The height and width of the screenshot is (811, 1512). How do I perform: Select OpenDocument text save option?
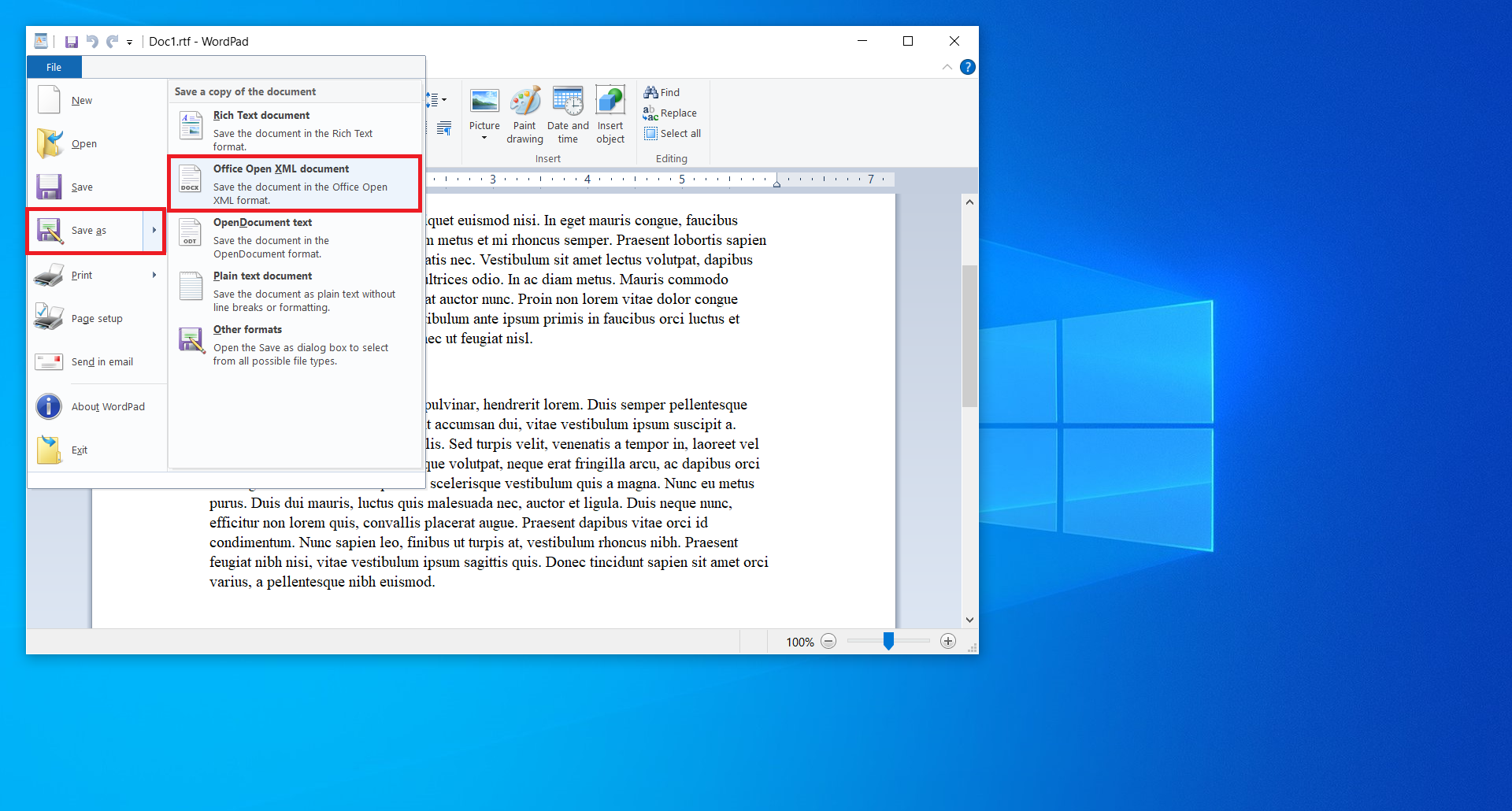(x=295, y=237)
